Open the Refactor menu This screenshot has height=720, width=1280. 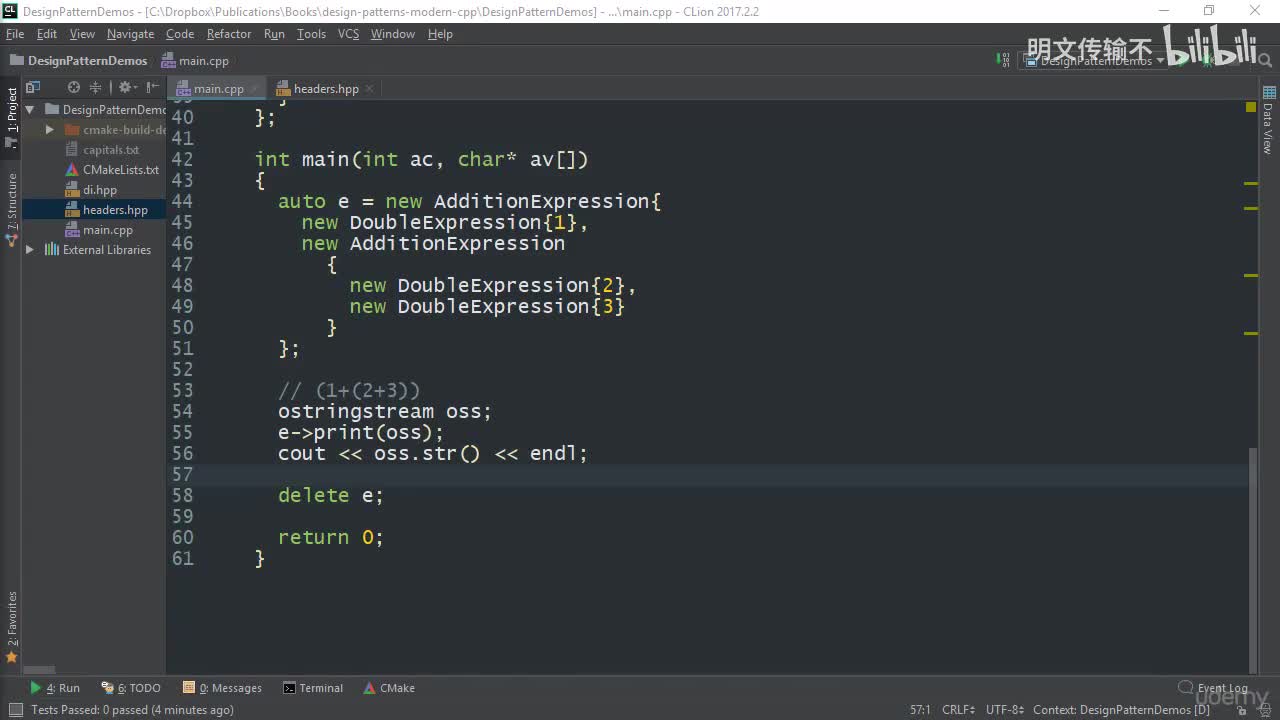pyautogui.click(x=229, y=34)
